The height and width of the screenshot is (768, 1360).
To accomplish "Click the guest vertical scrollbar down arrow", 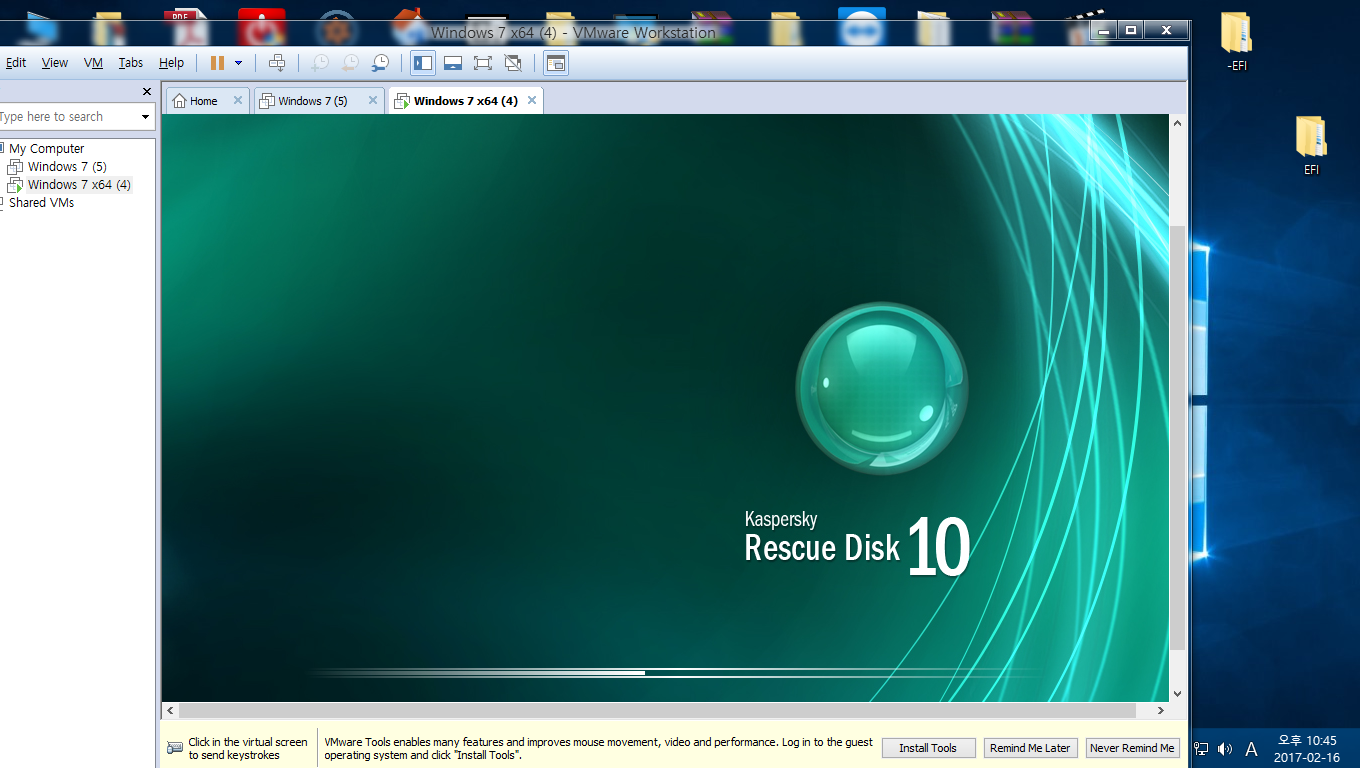I will [x=1177, y=693].
